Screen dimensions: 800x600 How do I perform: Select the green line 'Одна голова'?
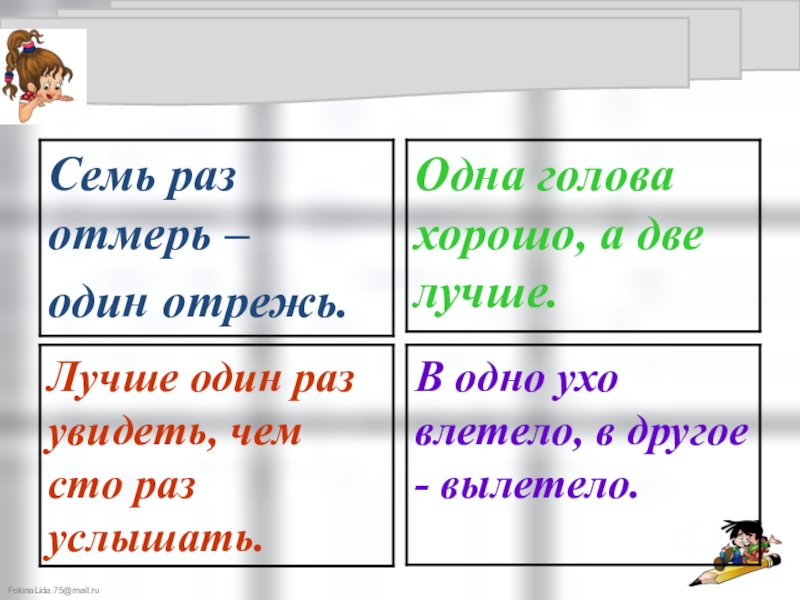pyautogui.click(x=544, y=176)
